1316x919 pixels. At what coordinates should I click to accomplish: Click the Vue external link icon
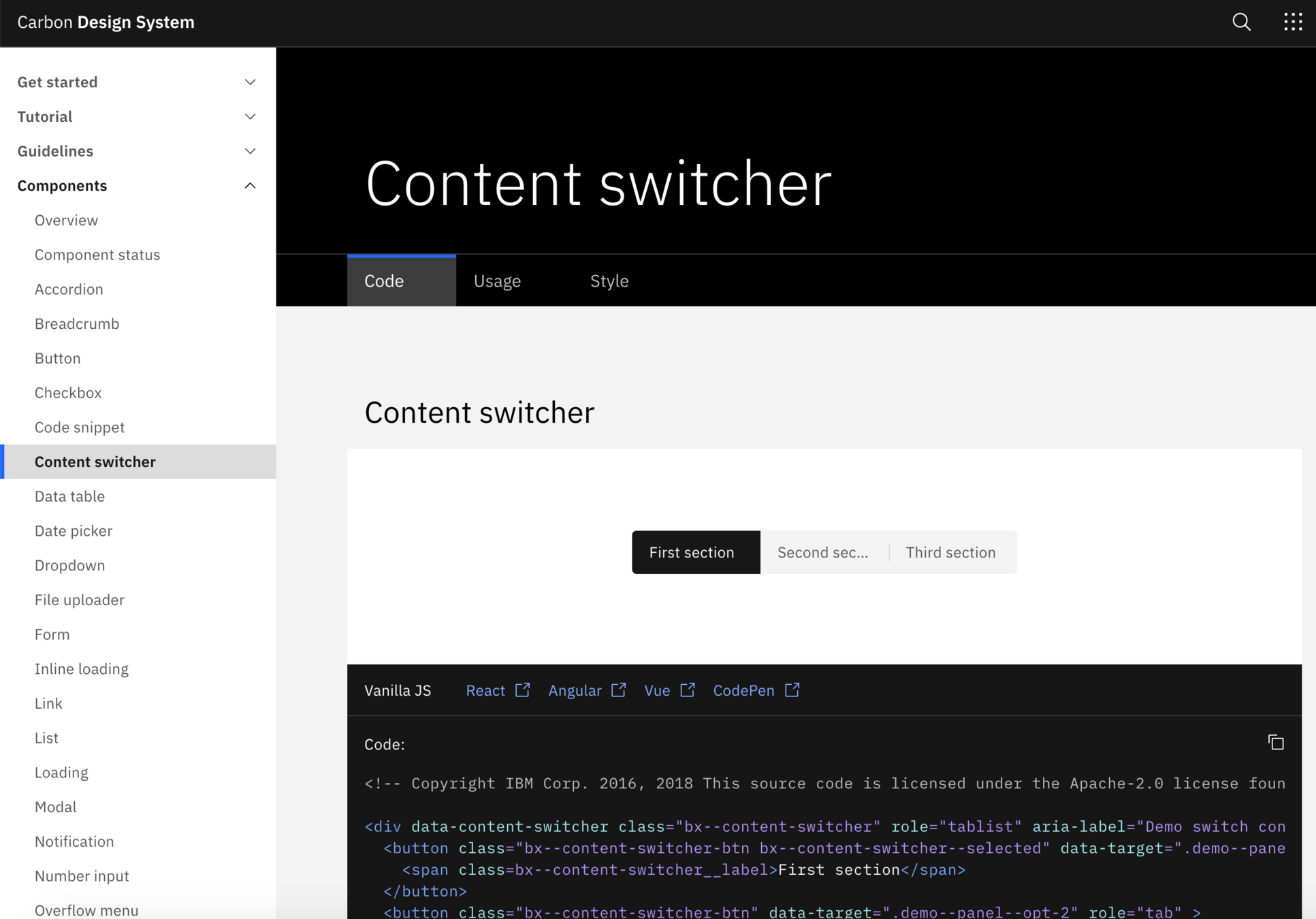pos(688,690)
